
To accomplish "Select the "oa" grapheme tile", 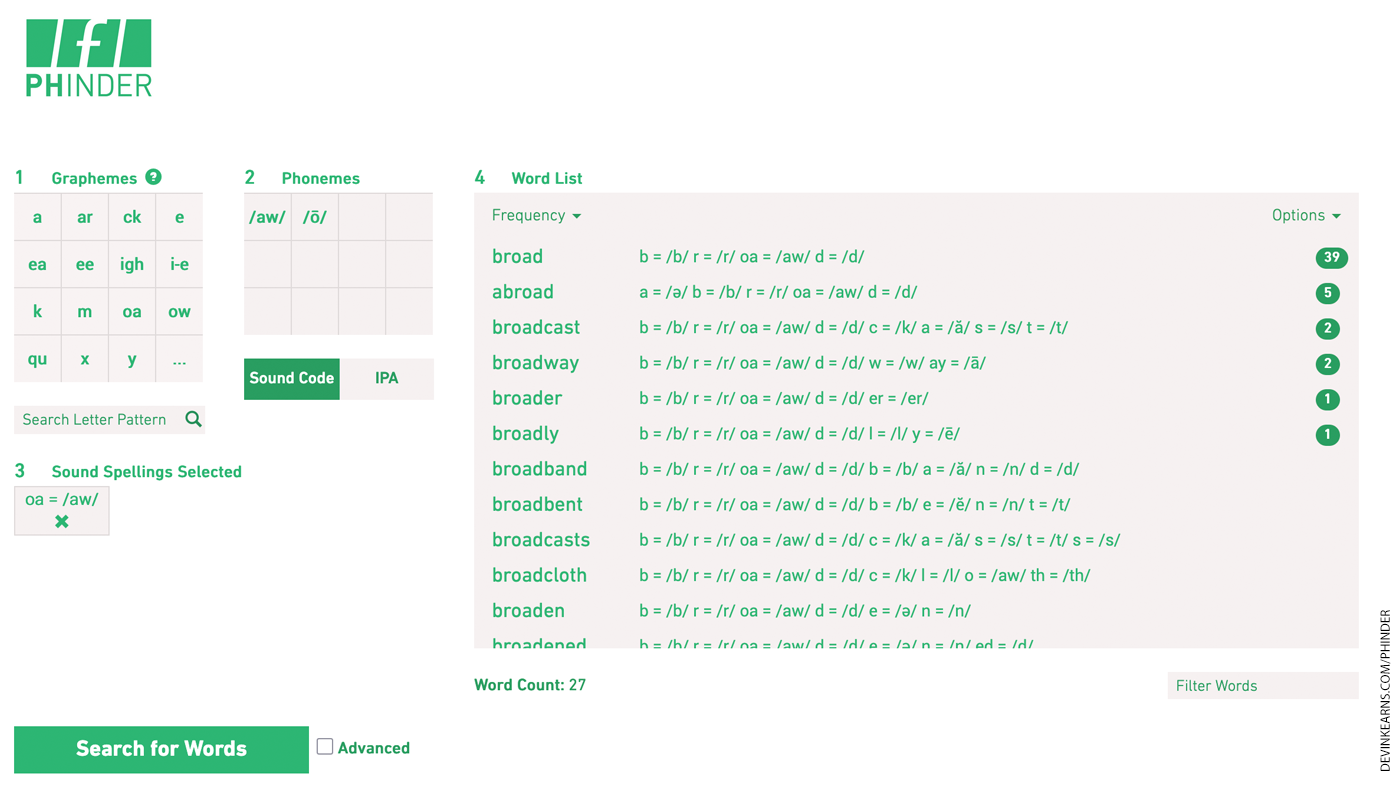I will tap(129, 310).
